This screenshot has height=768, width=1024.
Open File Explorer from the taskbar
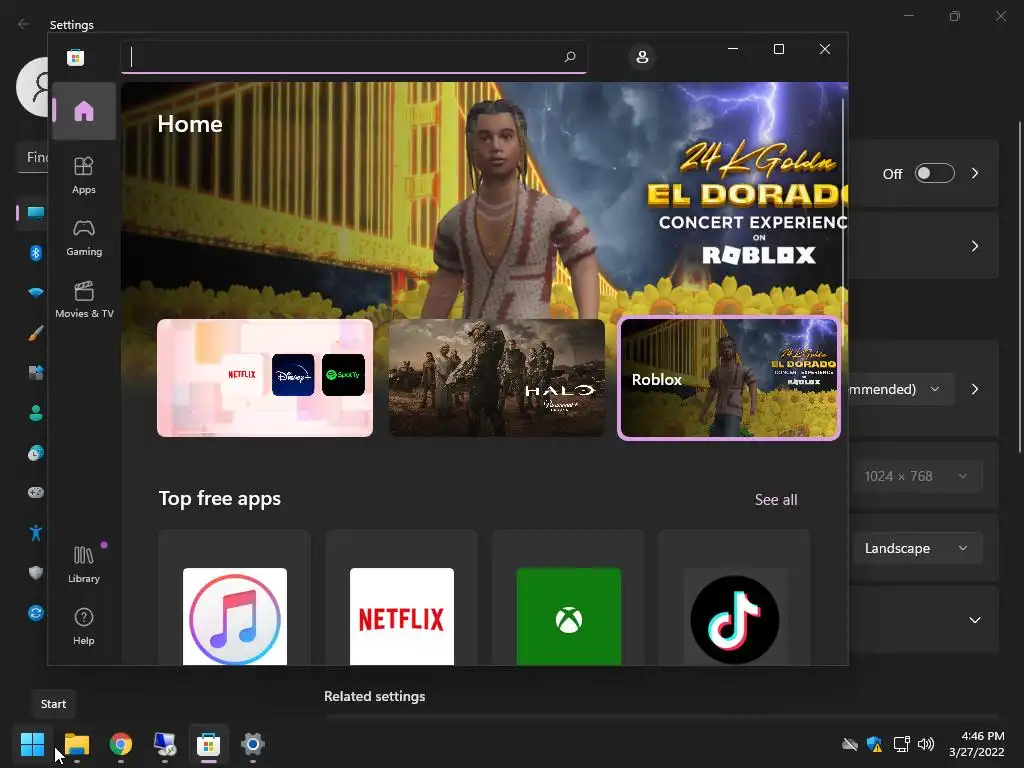point(76,744)
